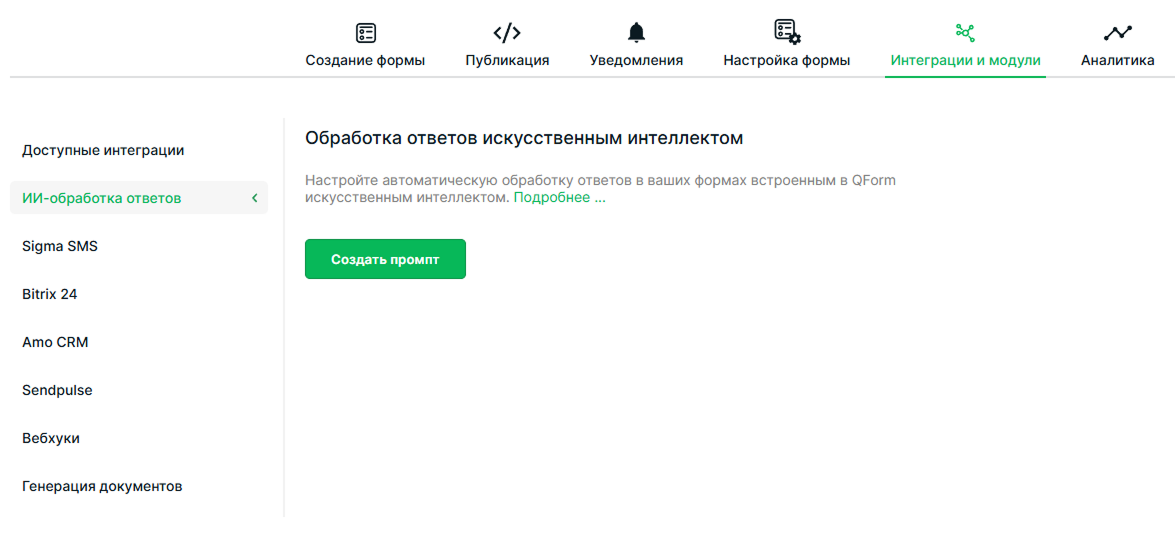Open Доступные интеграции in the sidebar
Screen dimensions: 1175x537
(103, 151)
